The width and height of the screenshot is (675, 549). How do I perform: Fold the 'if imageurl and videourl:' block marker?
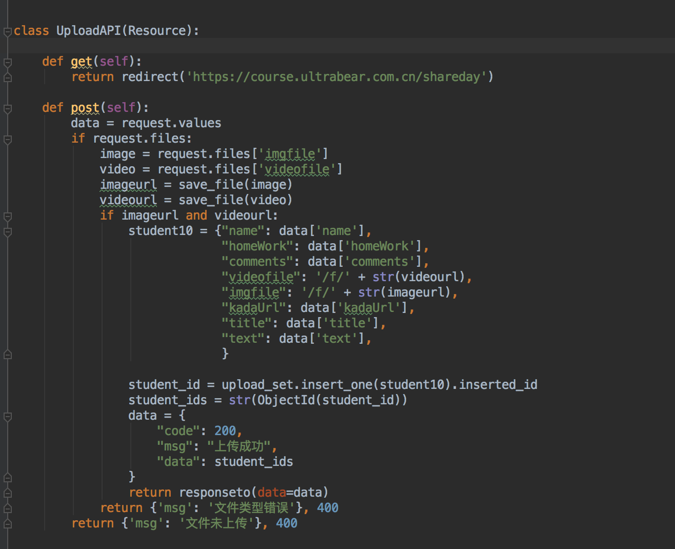pos(7,216)
